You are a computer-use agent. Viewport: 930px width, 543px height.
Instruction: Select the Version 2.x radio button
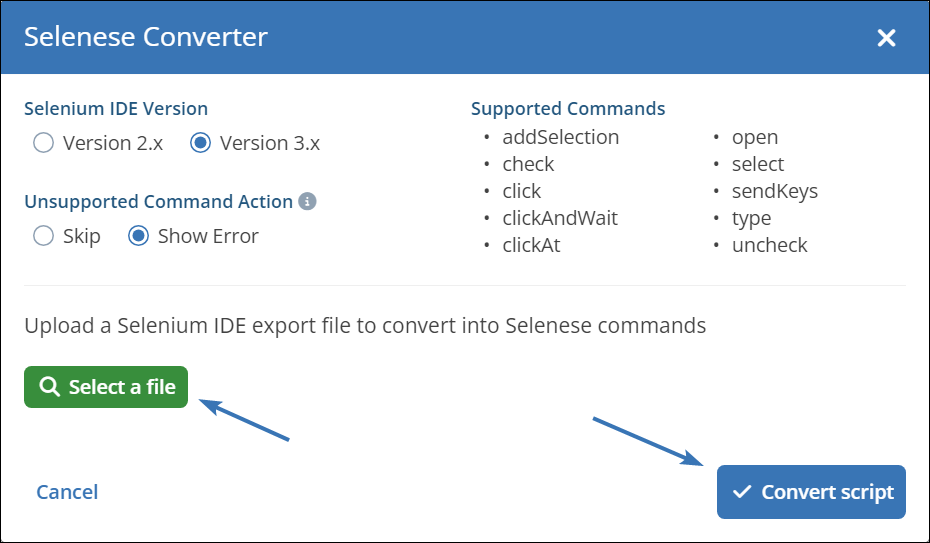[x=43, y=143]
